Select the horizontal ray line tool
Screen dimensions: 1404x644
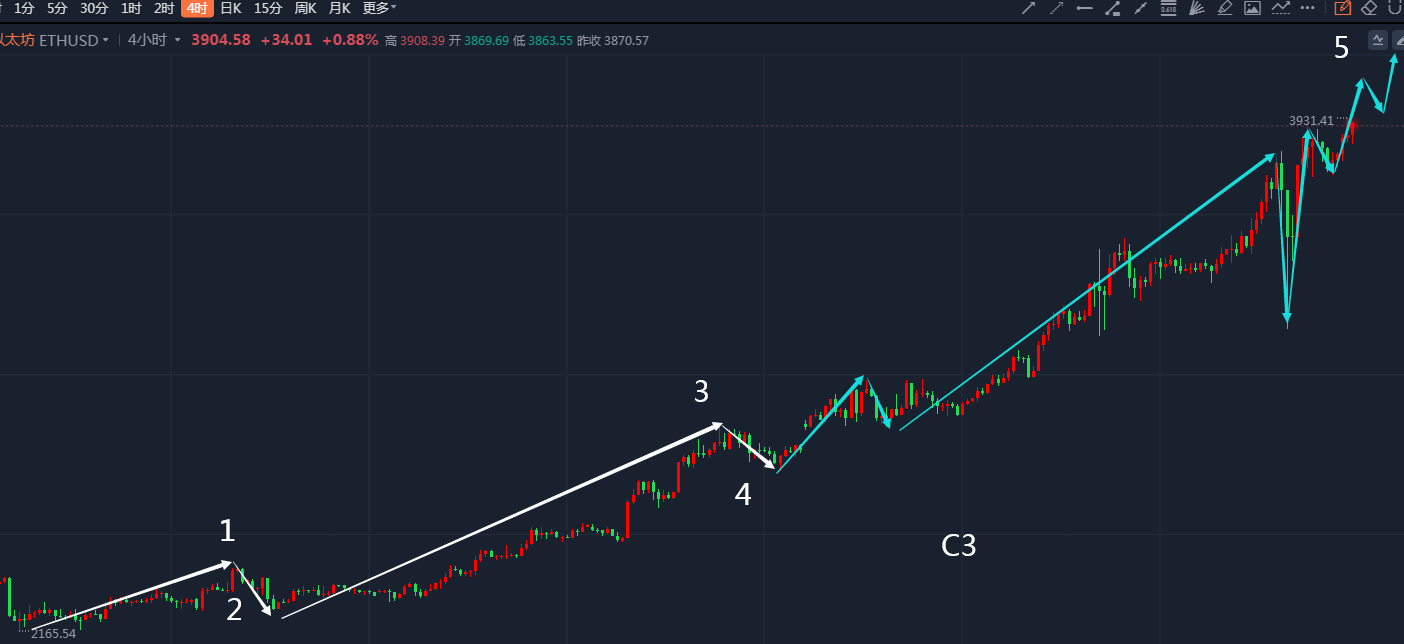tap(1084, 8)
